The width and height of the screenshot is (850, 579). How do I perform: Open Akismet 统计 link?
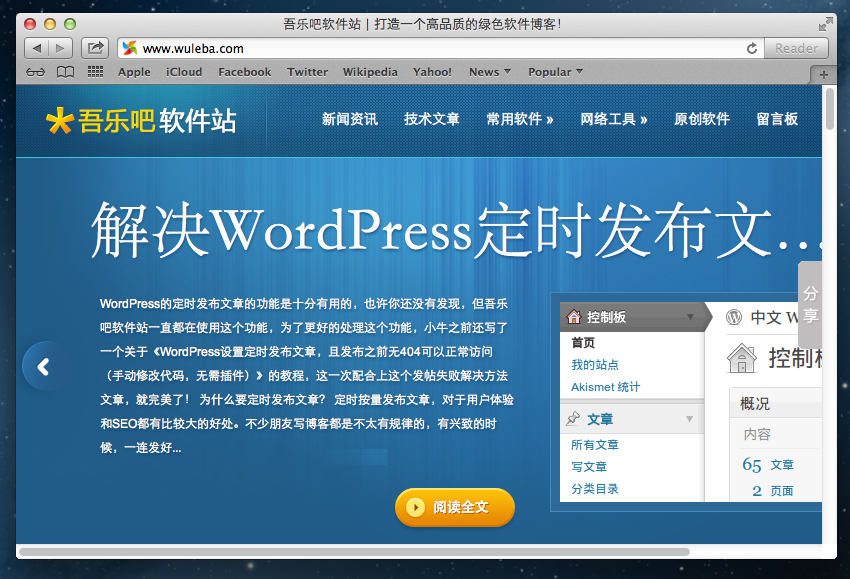click(x=606, y=387)
